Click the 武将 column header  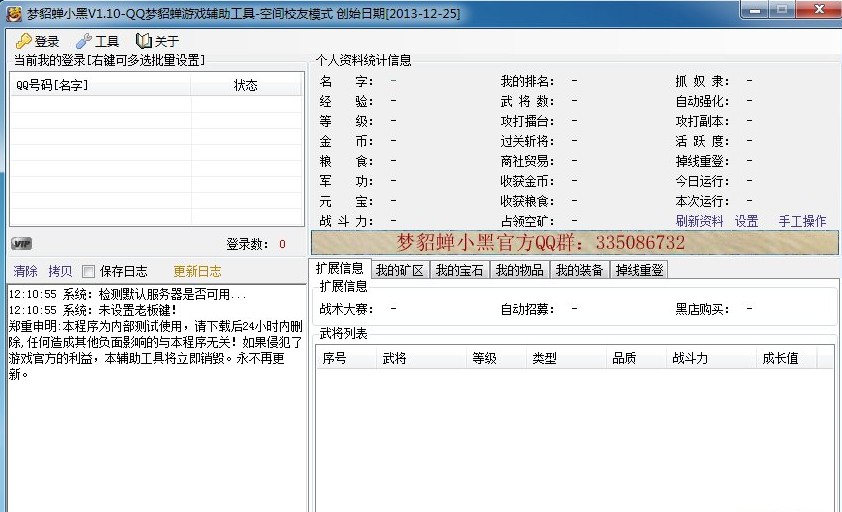420,358
